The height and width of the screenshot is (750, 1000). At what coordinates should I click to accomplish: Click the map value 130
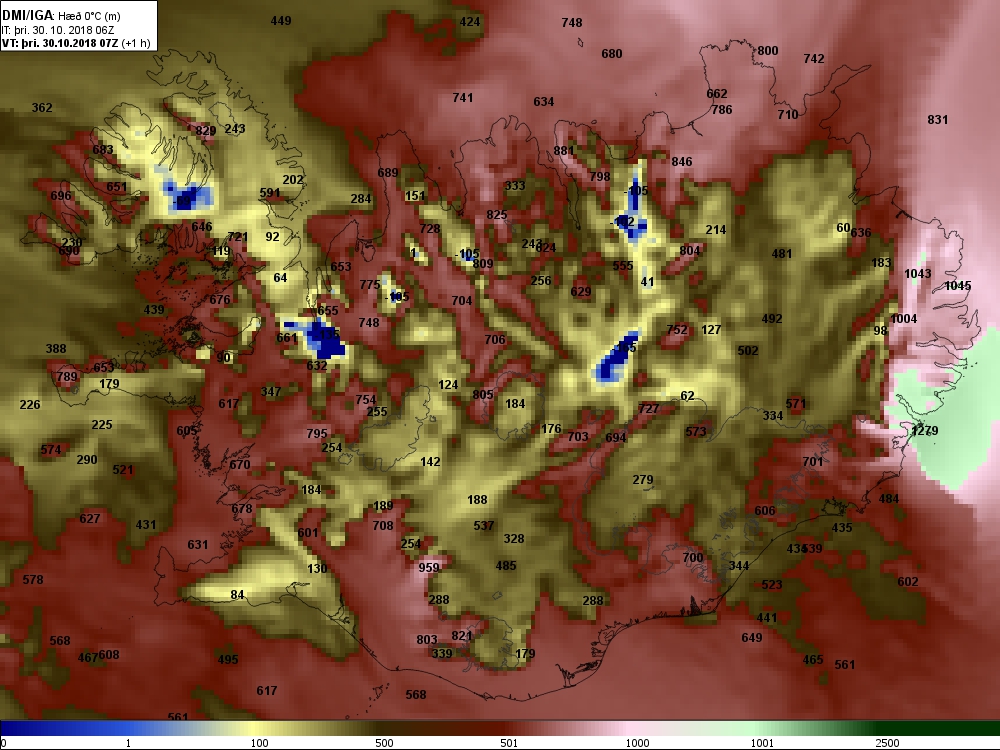(317, 568)
